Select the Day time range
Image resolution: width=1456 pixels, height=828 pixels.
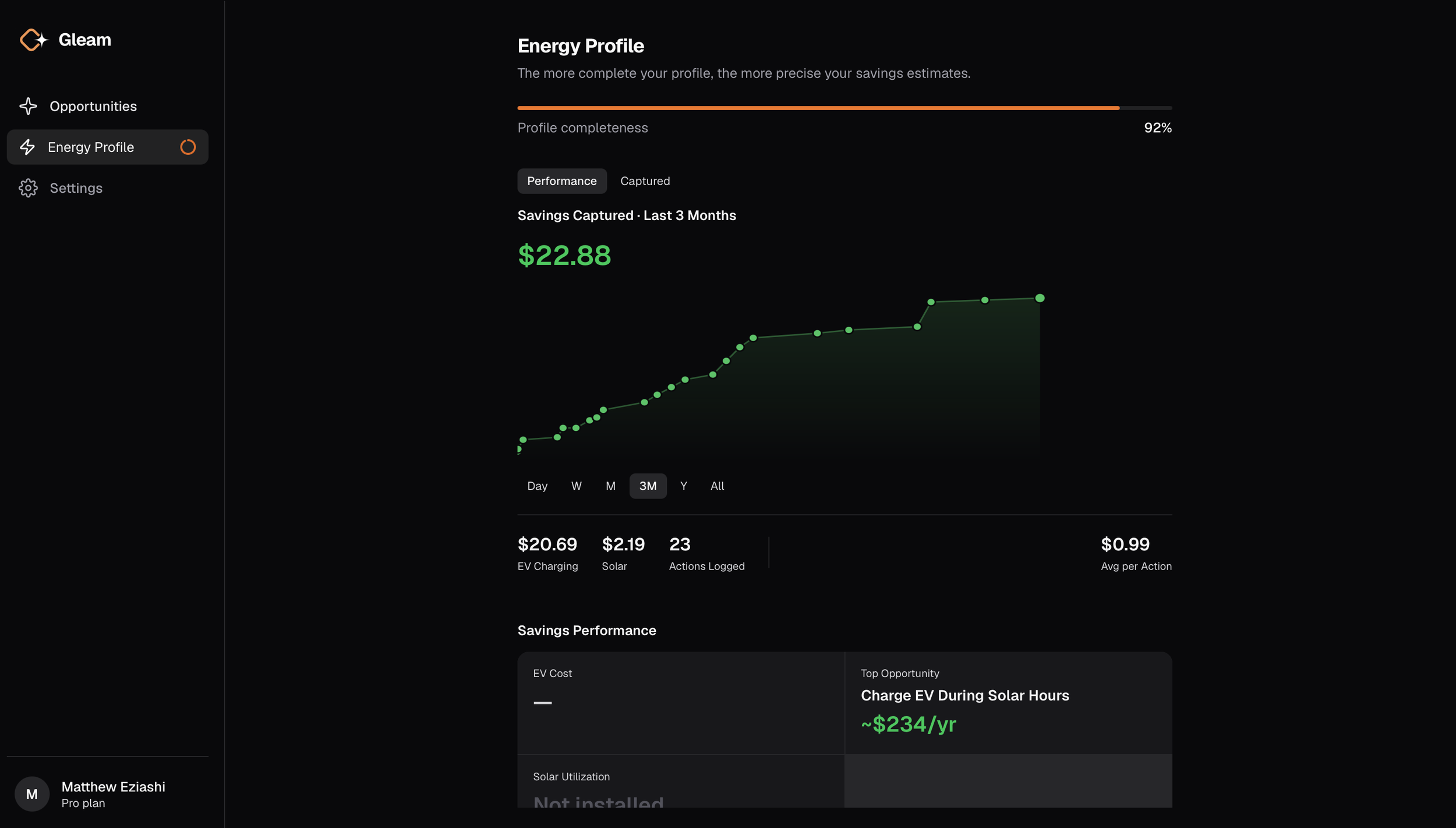click(537, 486)
